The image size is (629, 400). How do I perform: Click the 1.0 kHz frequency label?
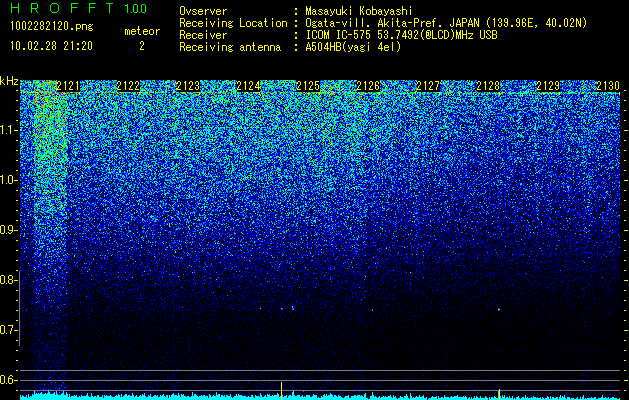9,180
